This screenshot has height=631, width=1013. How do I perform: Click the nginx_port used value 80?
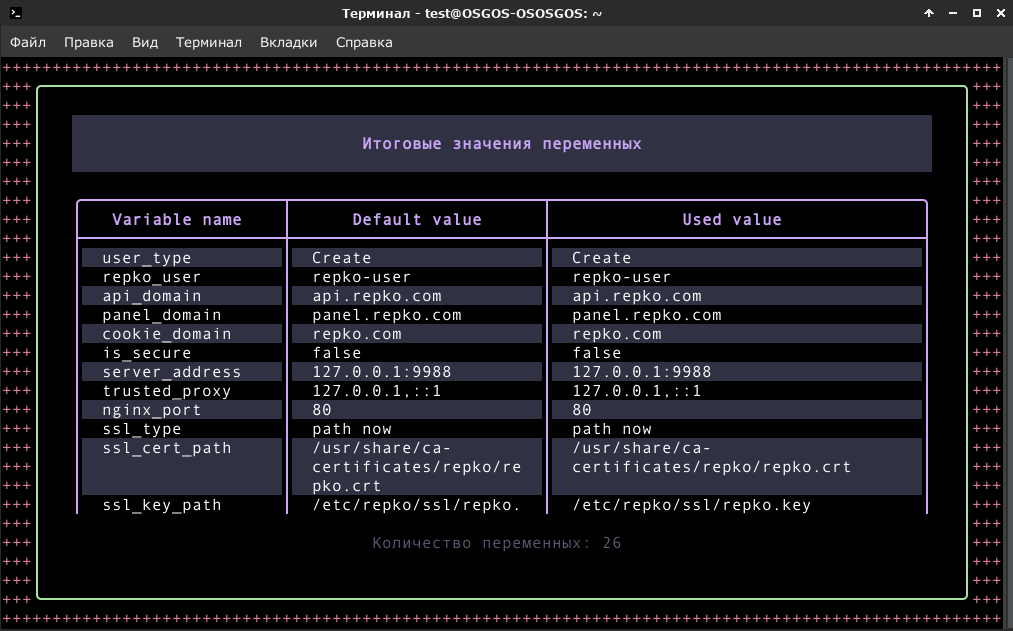tap(581, 410)
